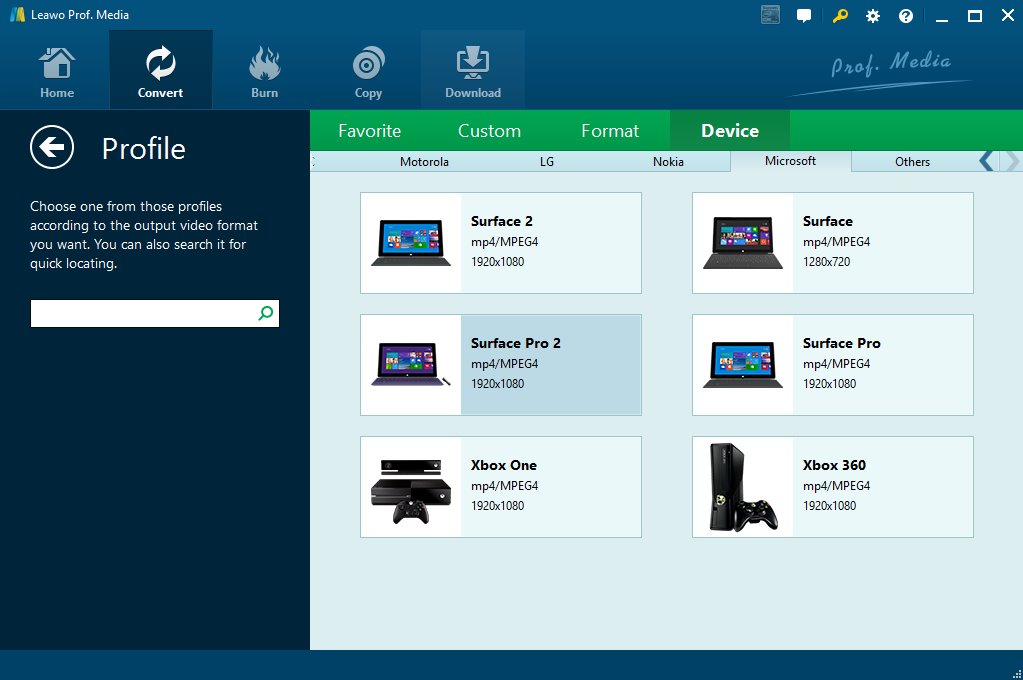Viewport: 1023px width, 680px height.
Task: Click the grayed right chevron of brand tabs
Action: click(x=1012, y=161)
